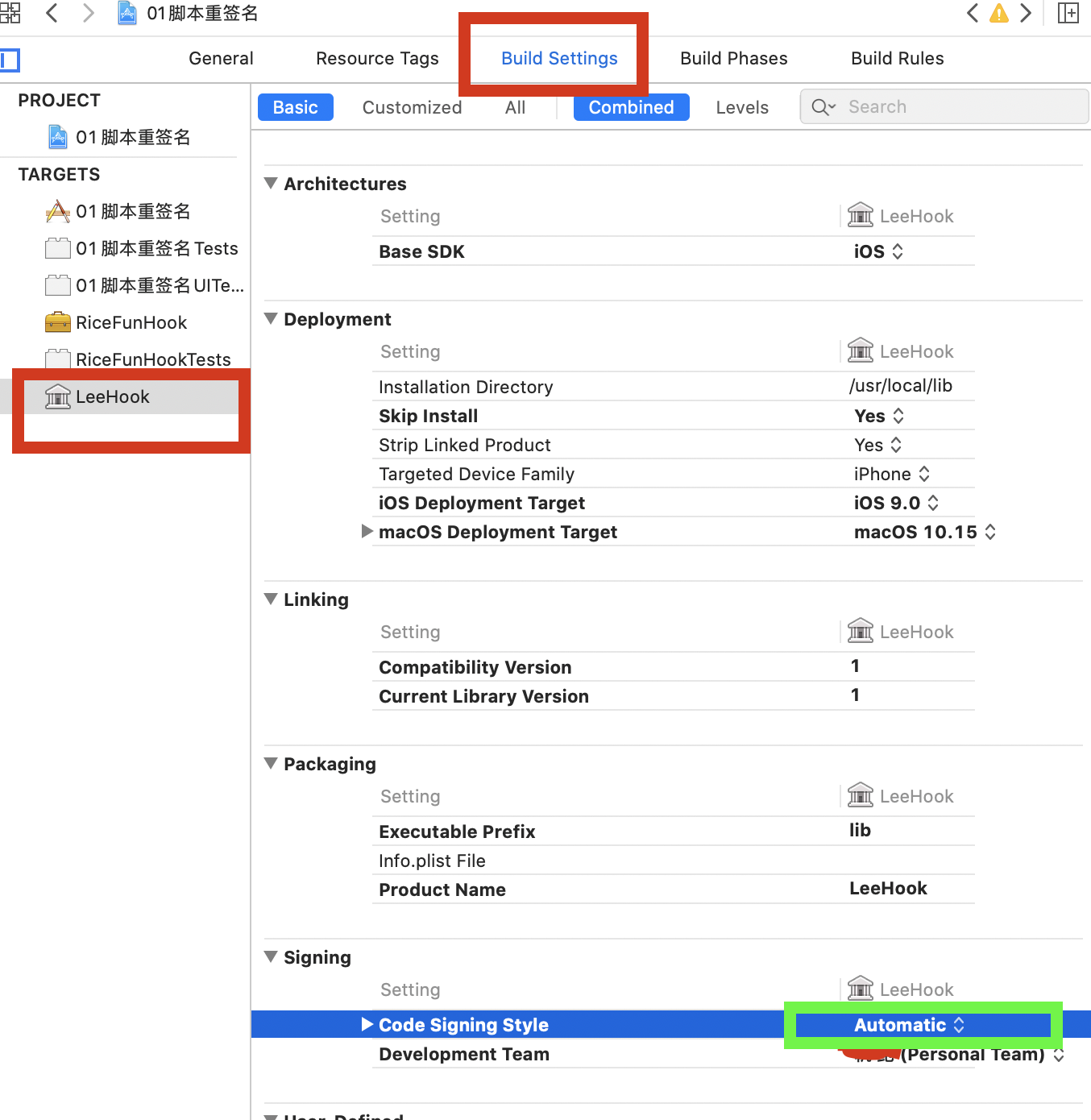
Task: Click LeeHook column header in Architectures
Action: point(901,216)
